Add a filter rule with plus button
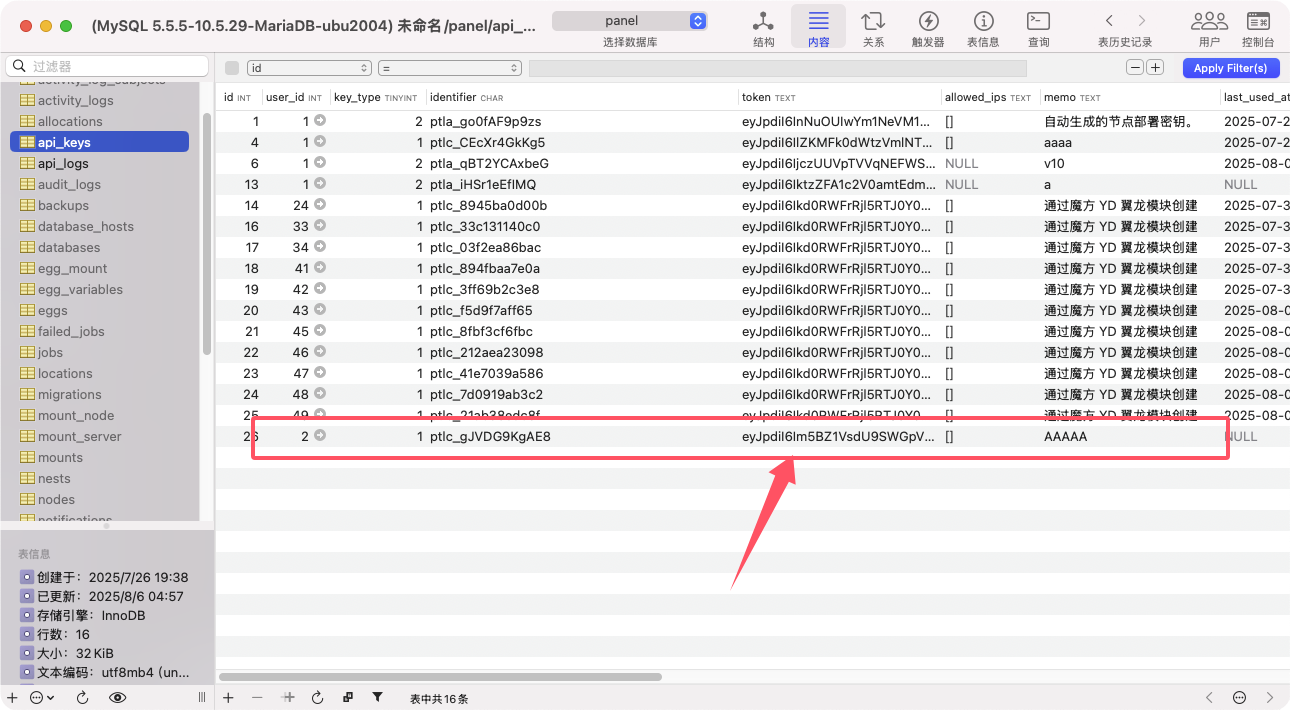Screen dimensions: 1290x710 1155,68
